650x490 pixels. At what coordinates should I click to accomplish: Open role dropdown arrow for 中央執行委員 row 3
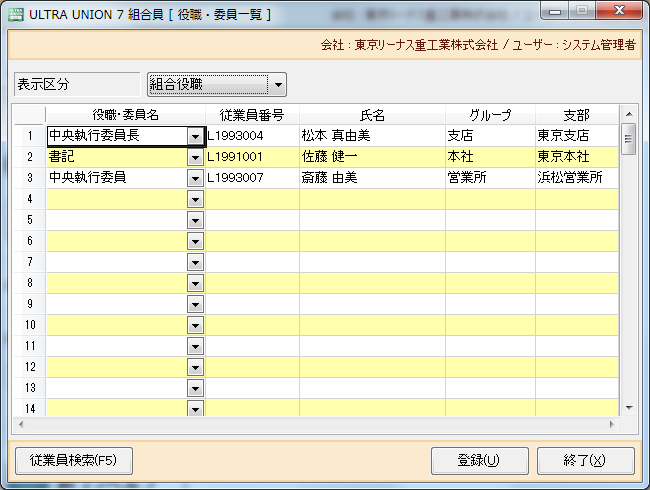coord(195,178)
